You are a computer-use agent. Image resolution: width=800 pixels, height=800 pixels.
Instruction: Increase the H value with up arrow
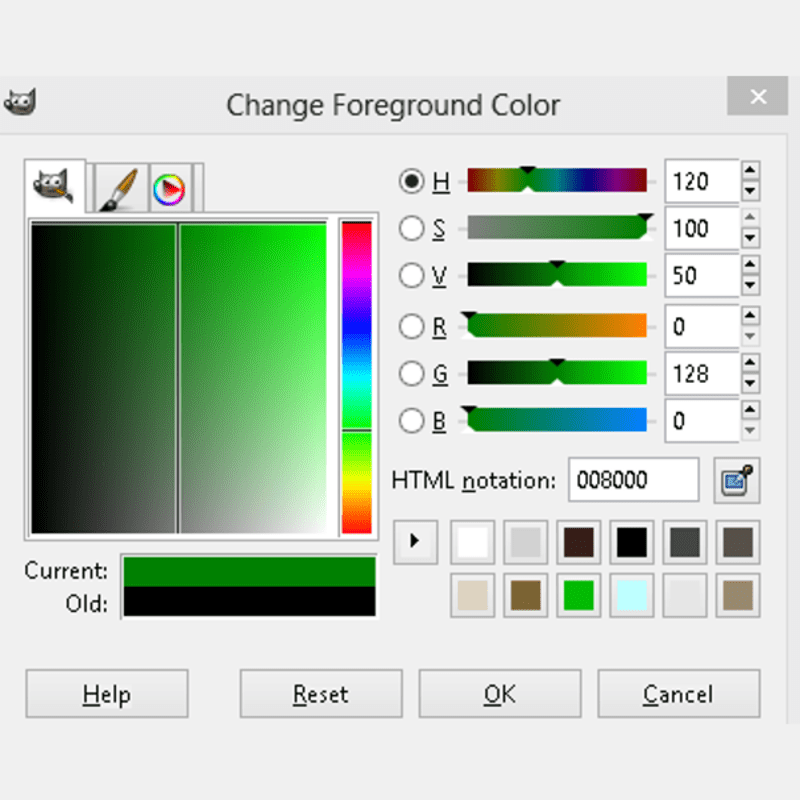pyautogui.click(x=750, y=171)
